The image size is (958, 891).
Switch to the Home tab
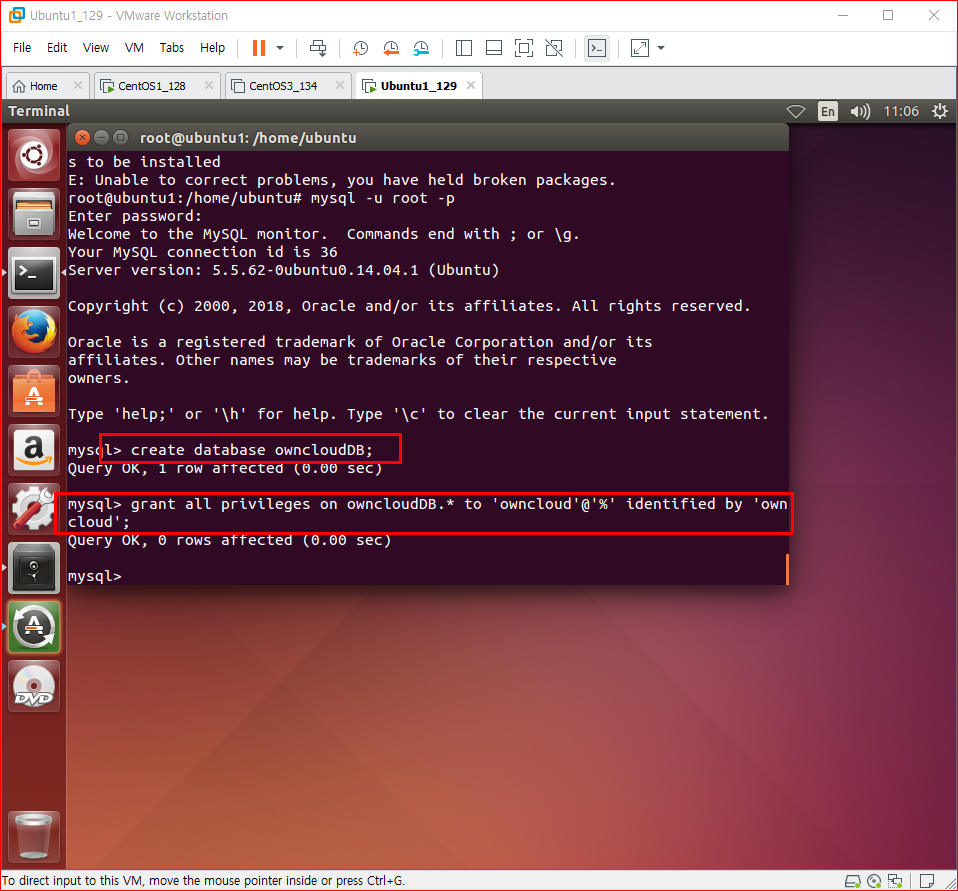point(43,86)
